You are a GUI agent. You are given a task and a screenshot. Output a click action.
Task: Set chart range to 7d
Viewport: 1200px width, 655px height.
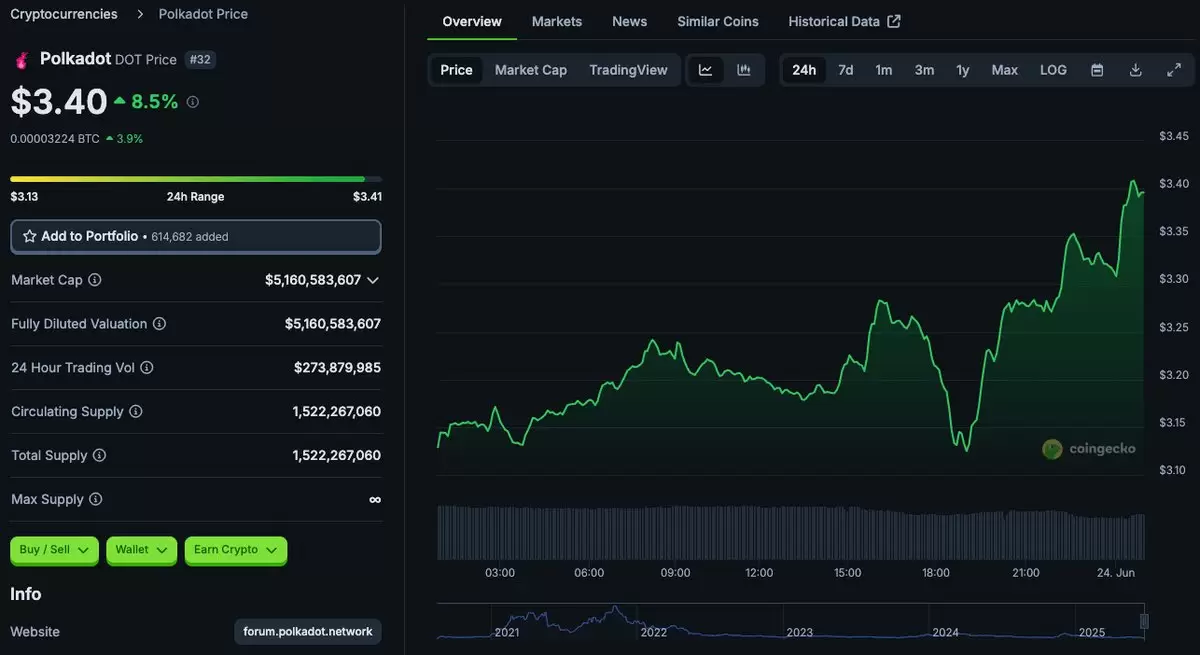pyautogui.click(x=846, y=70)
